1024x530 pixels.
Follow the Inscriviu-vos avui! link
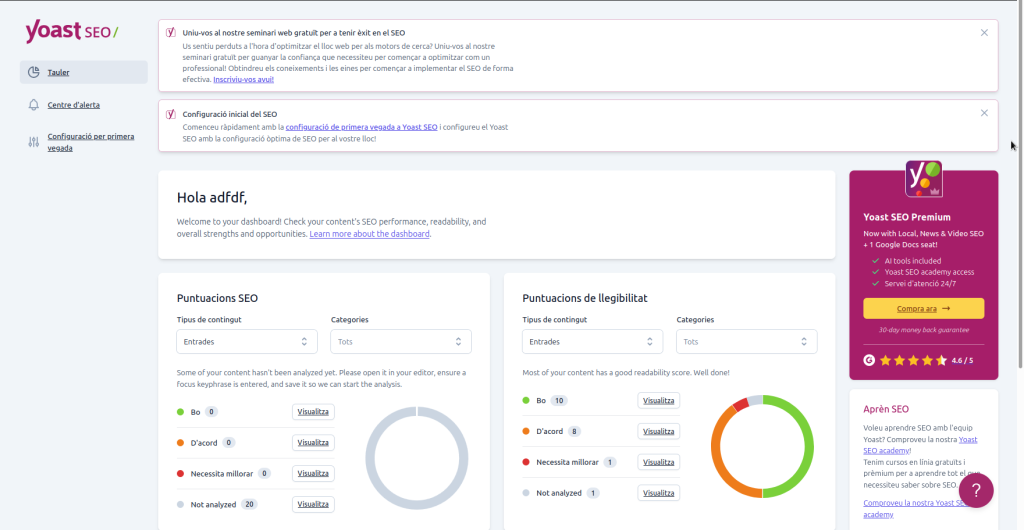click(x=243, y=79)
